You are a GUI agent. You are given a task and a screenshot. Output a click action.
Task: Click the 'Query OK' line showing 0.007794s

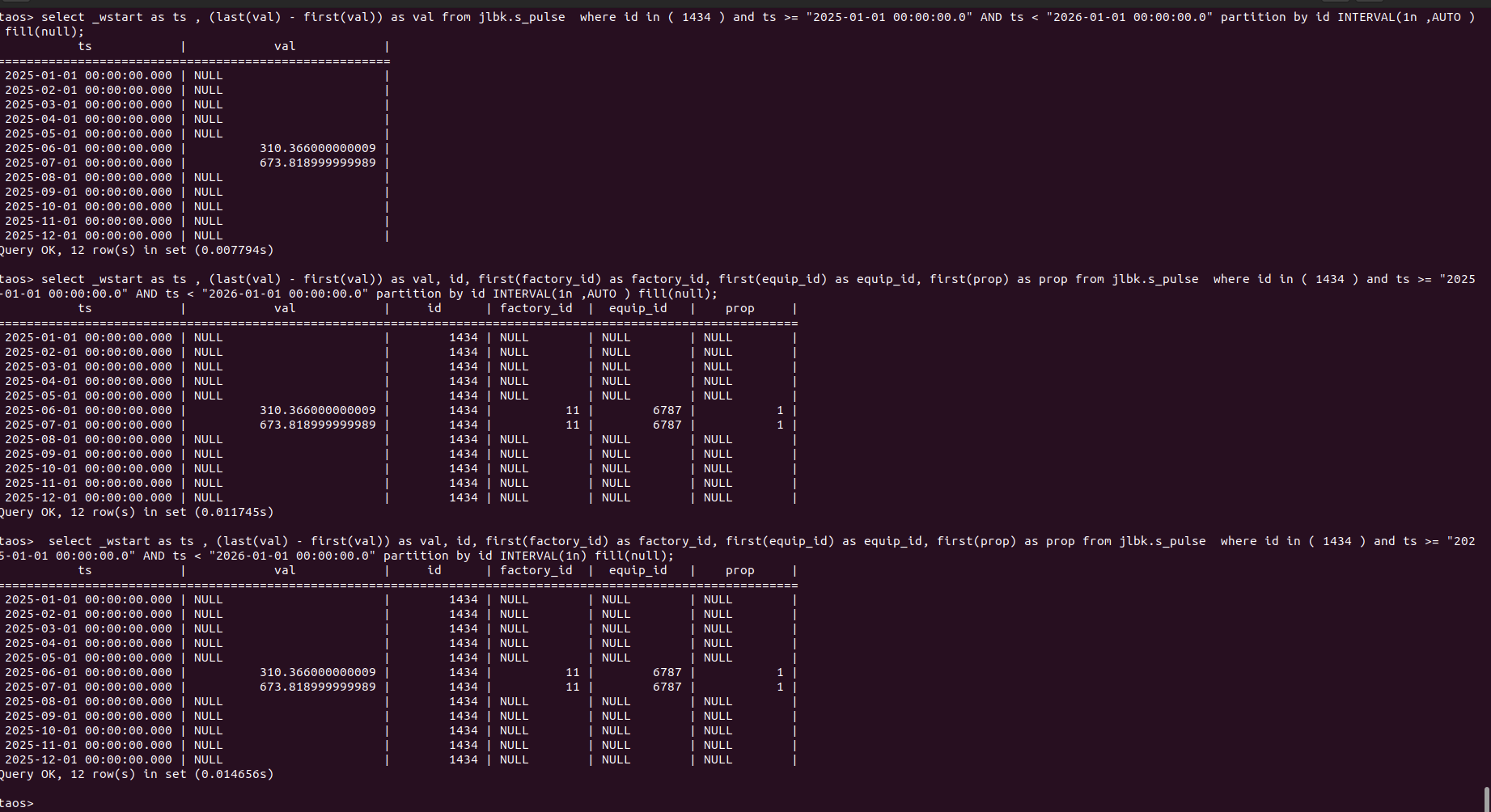[136, 250]
